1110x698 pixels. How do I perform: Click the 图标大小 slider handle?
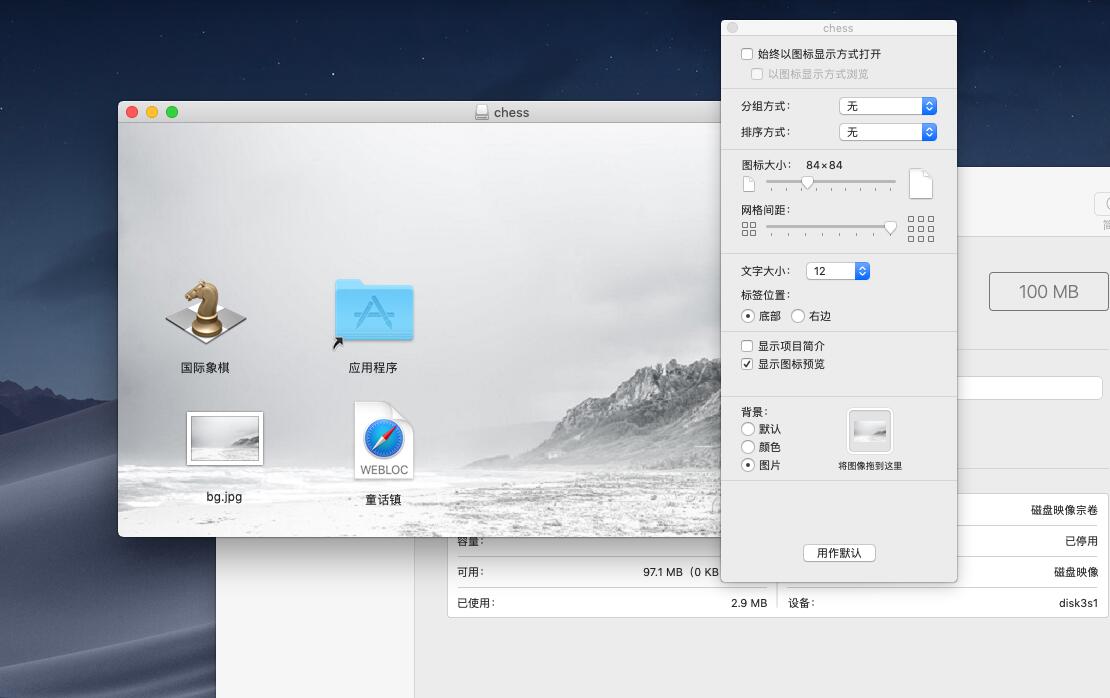(x=809, y=183)
